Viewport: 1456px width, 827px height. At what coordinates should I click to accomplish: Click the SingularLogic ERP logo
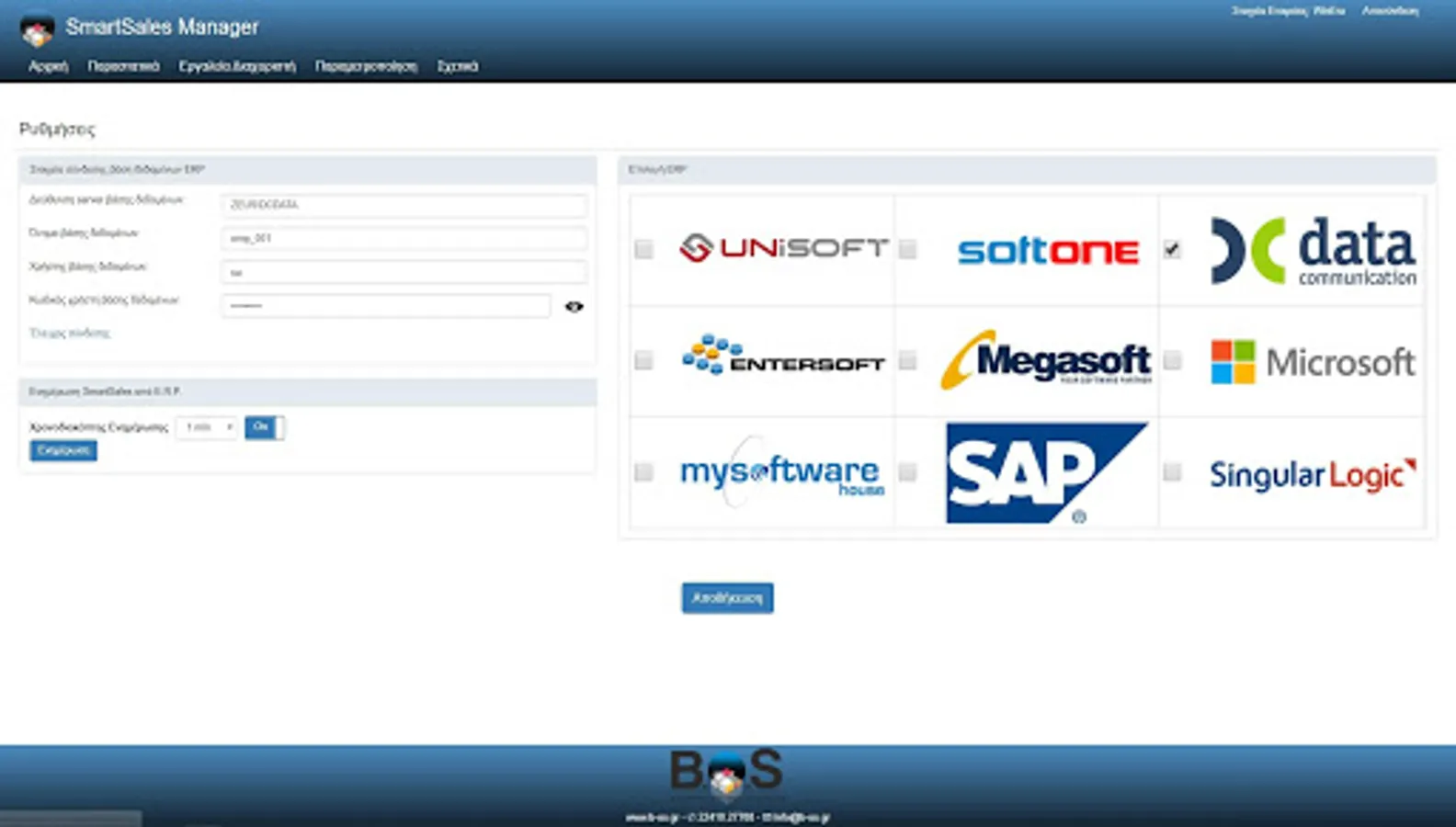(1313, 475)
